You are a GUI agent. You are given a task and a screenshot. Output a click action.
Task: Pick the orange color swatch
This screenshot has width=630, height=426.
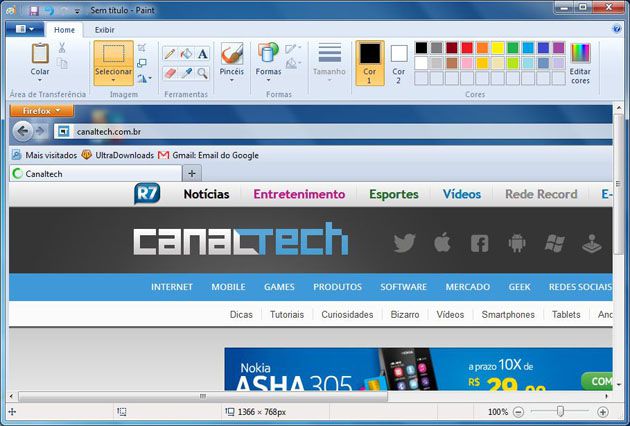[x=482, y=48]
